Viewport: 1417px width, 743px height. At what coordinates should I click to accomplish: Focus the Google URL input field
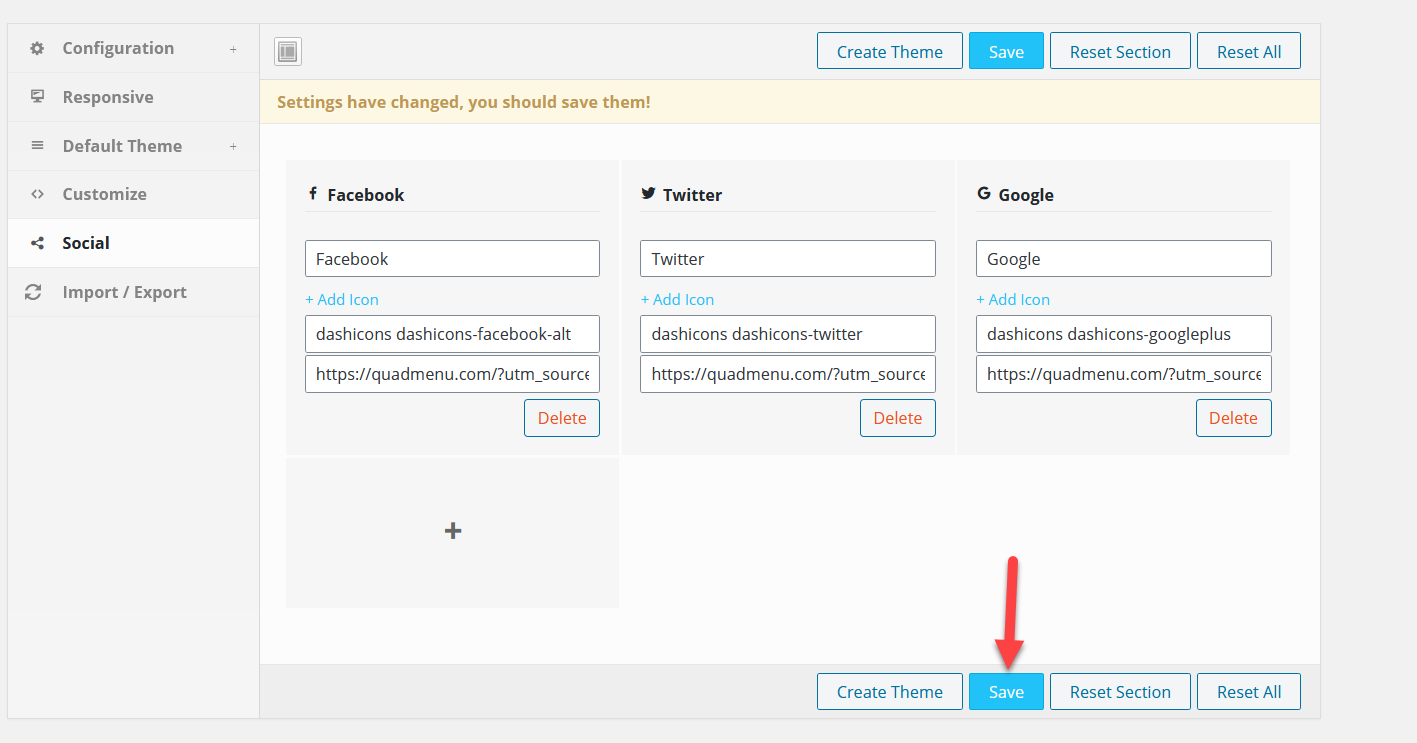pyautogui.click(x=1124, y=374)
